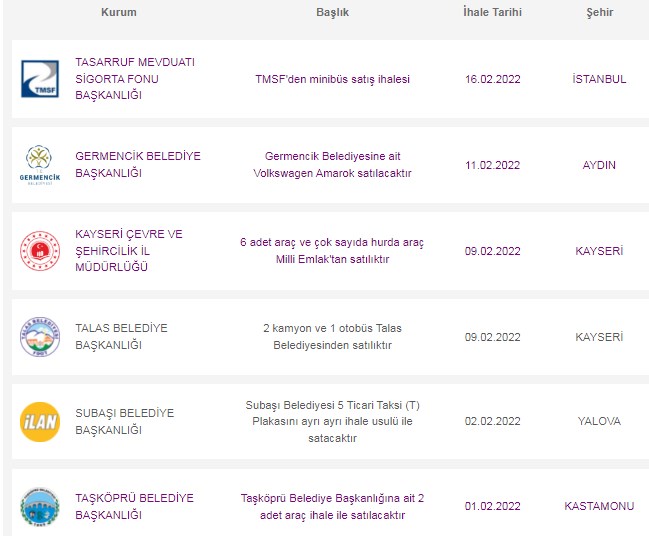Click the Şehir column header

(599, 12)
